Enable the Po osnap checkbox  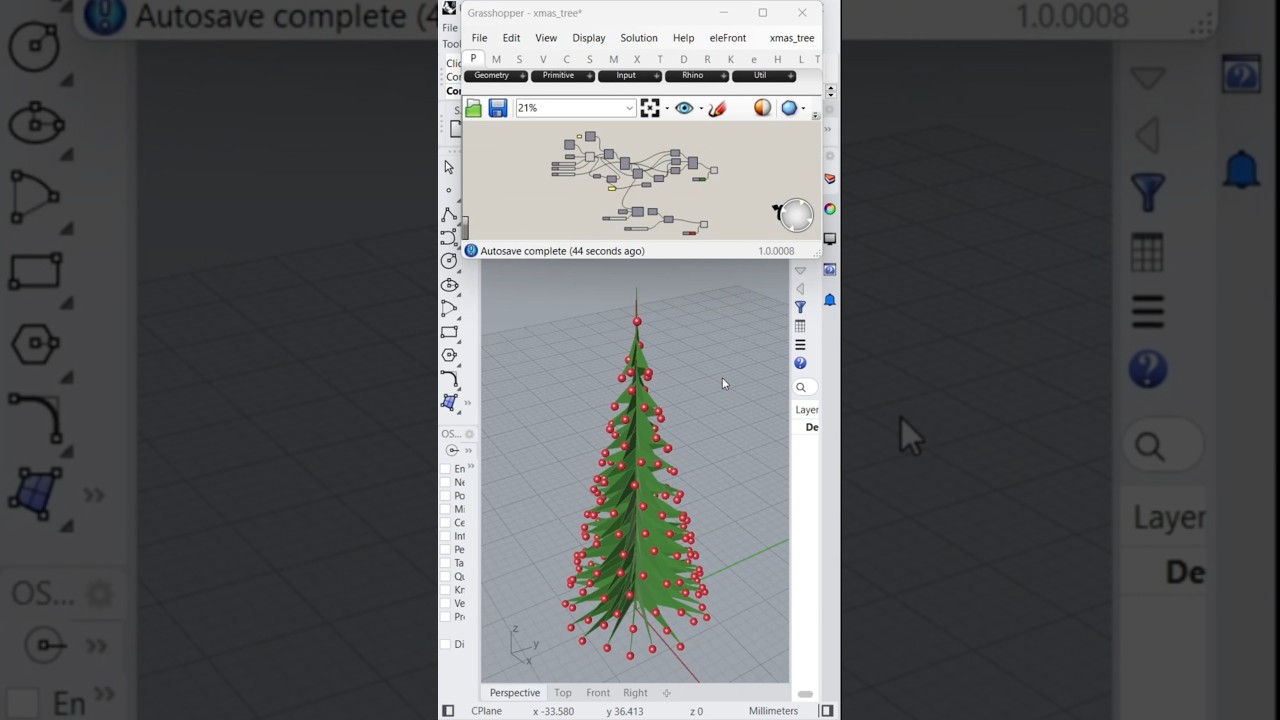point(446,496)
